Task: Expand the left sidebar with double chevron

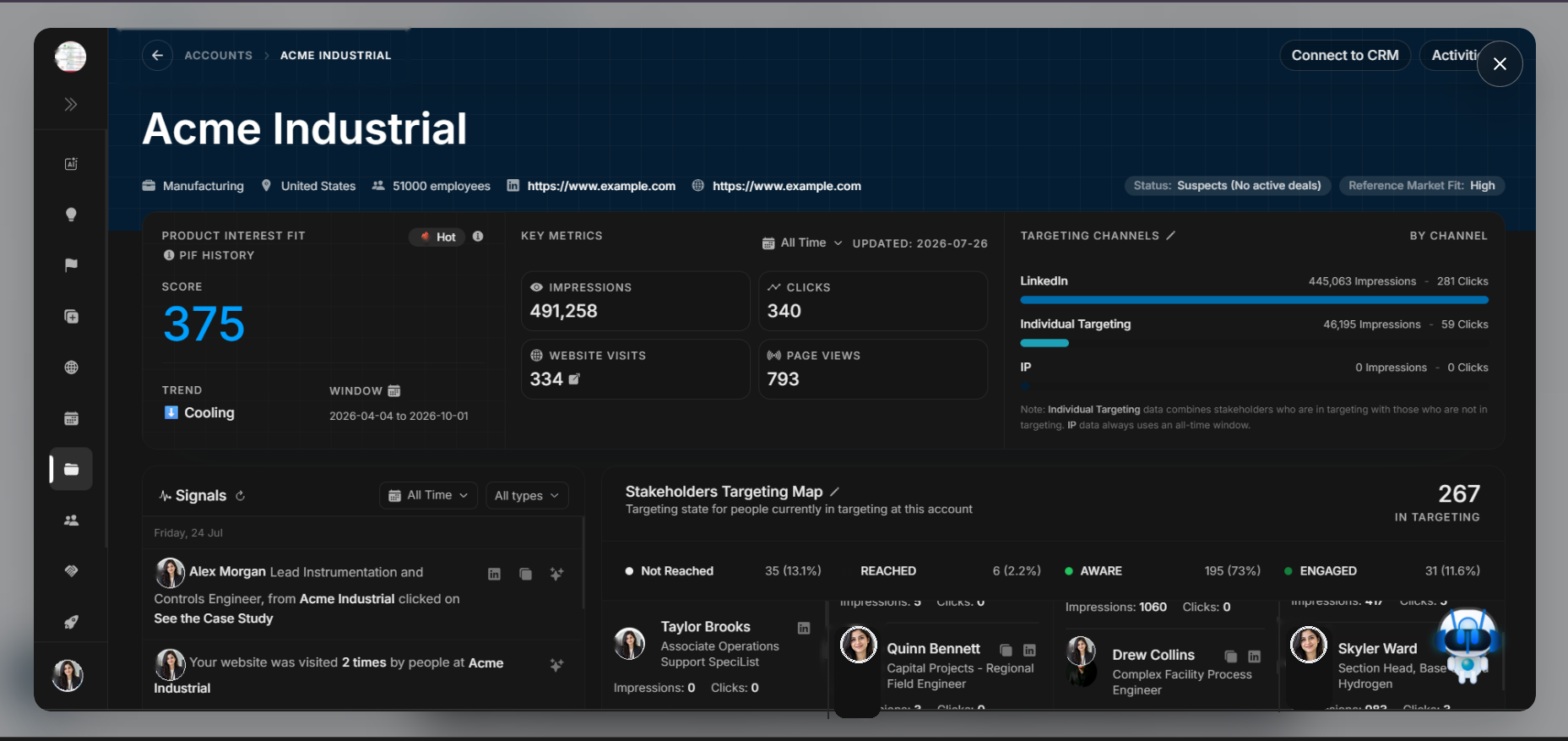Action: click(71, 105)
